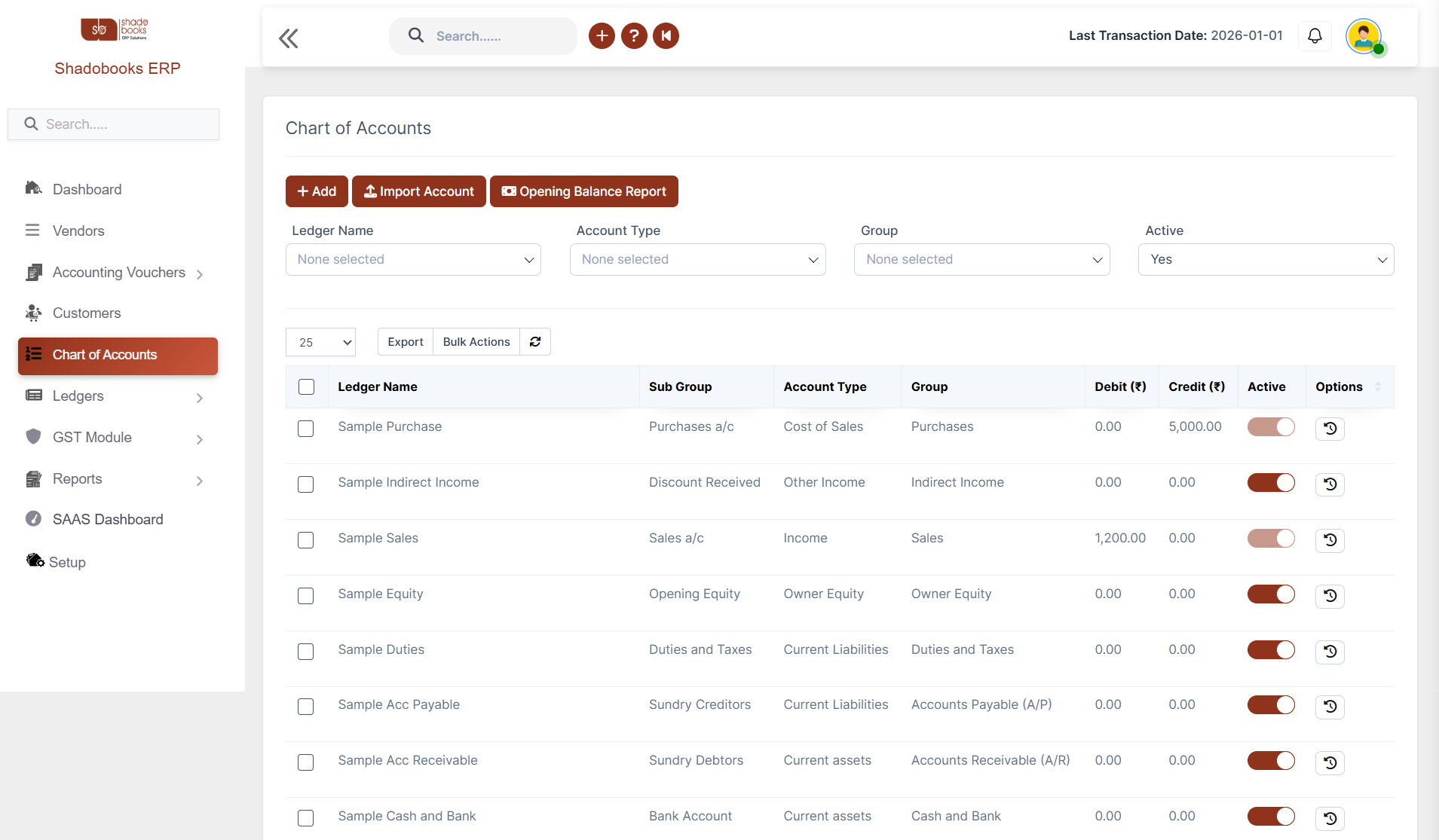1439x840 pixels.
Task: Open Customers in the sidebar
Action: [x=118, y=313]
